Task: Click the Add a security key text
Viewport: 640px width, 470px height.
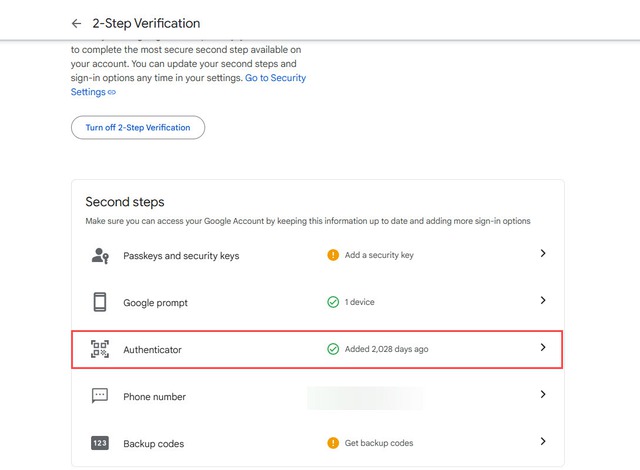Action: [379, 255]
